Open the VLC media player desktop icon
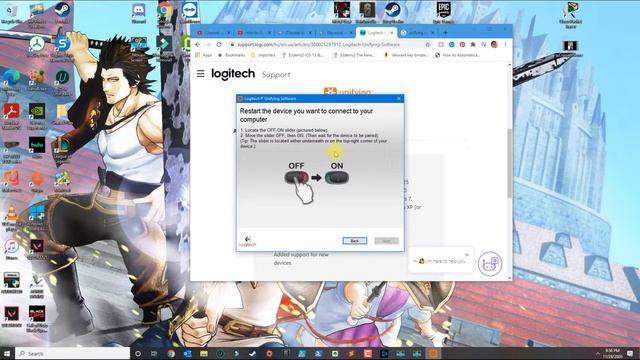The width and height of the screenshot is (640, 360). (x=11, y=218)
